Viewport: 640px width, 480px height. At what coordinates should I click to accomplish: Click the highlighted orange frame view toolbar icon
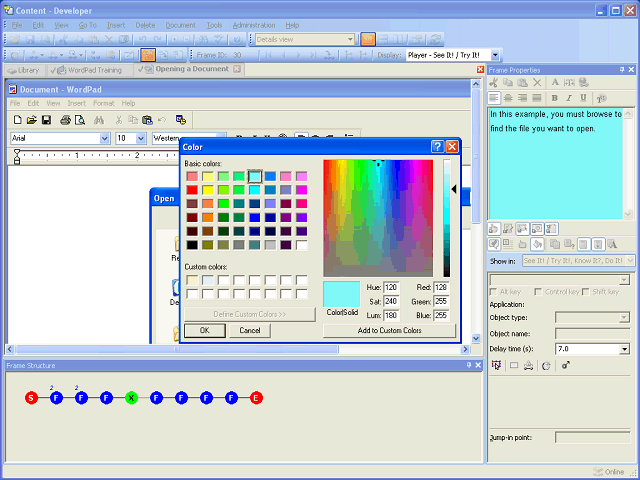148,55
